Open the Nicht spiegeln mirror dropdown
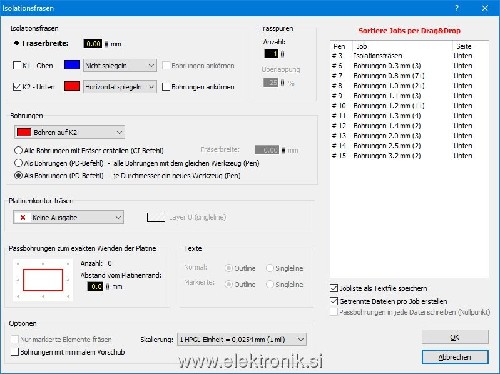The height and width of the screenshot is (374, 500). (120, 65)
